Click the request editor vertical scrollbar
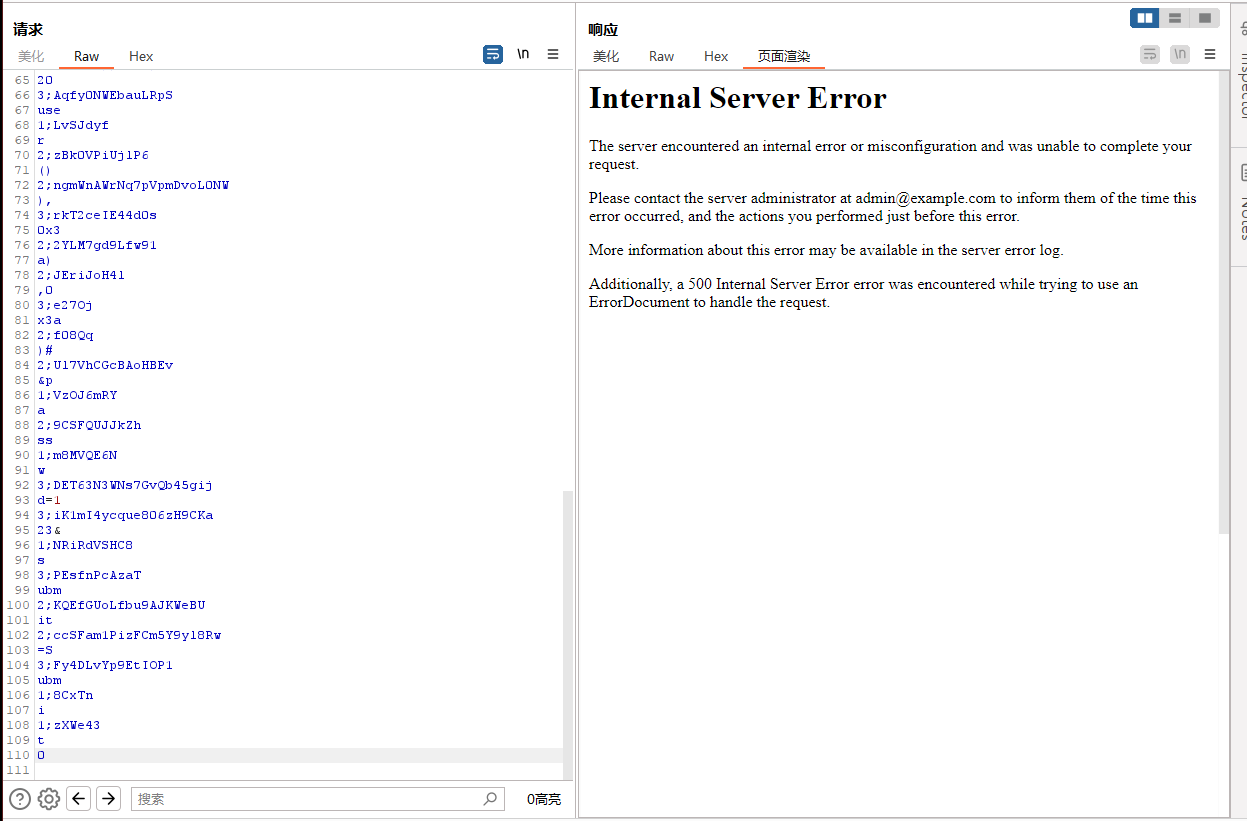The height and width of the screenshot is (821, 1247). [x=567, y=630]
